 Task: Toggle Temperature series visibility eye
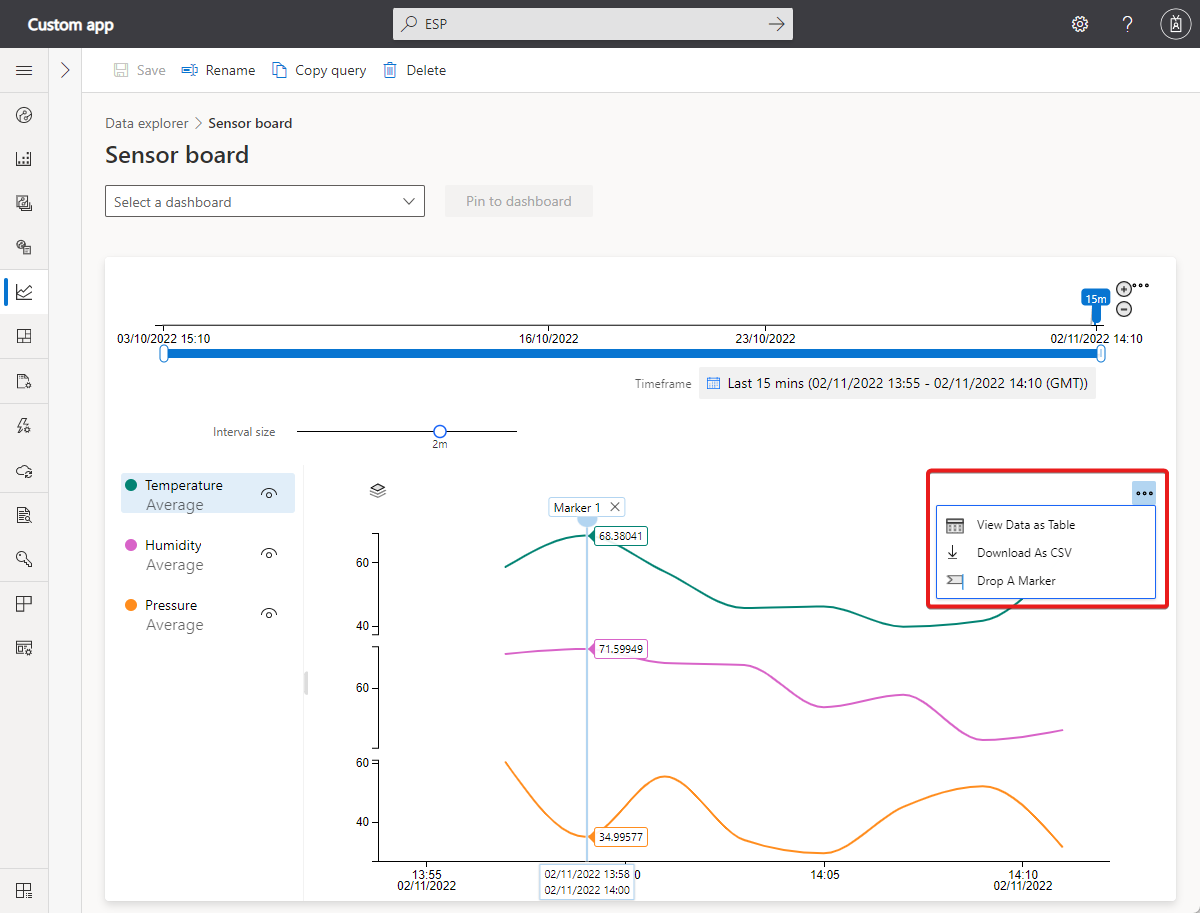[x=268, y=493]
